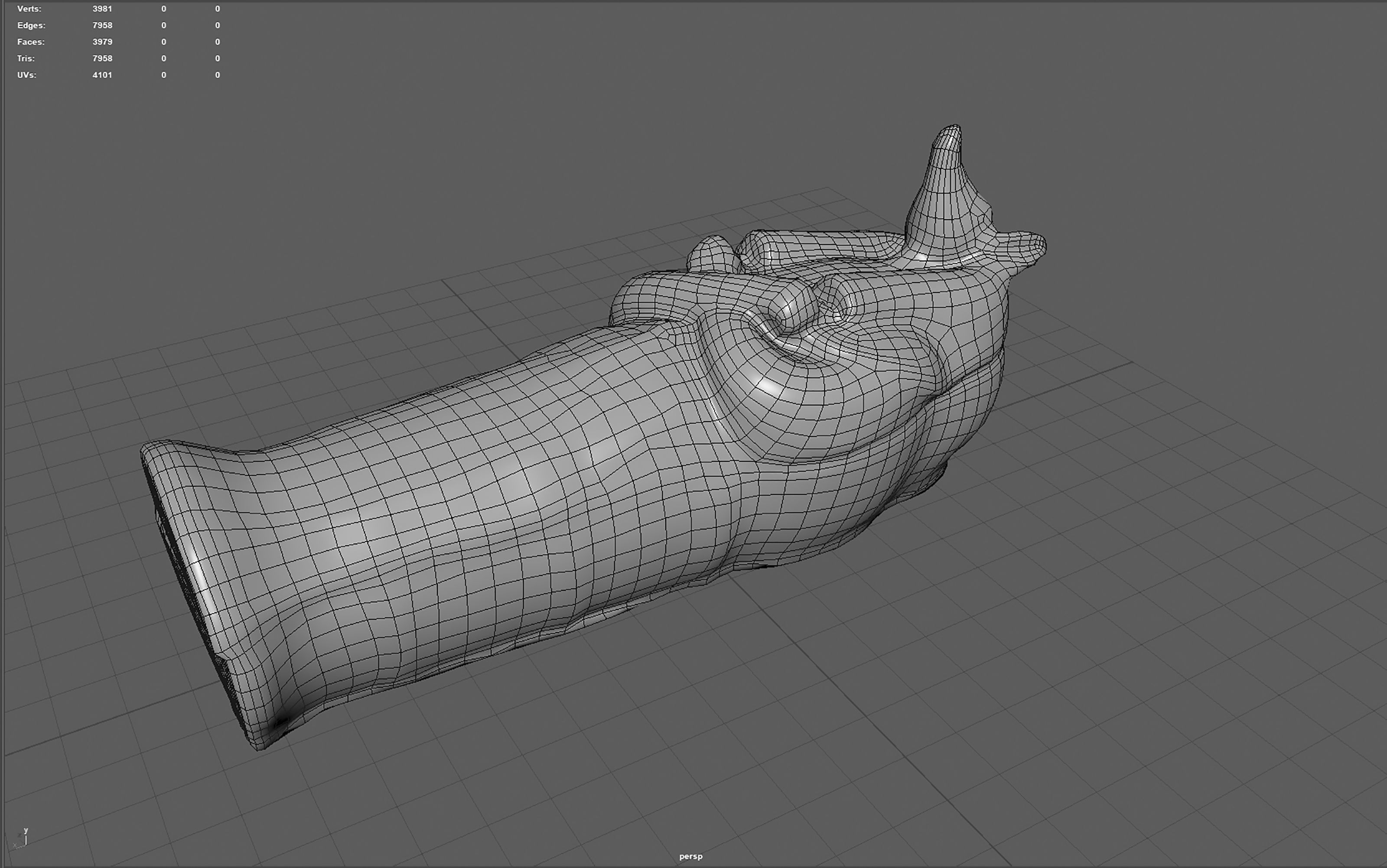Click the Verts count value 3981
The width and height of the screenshot is (1387, 868).
tap(102, 9)
